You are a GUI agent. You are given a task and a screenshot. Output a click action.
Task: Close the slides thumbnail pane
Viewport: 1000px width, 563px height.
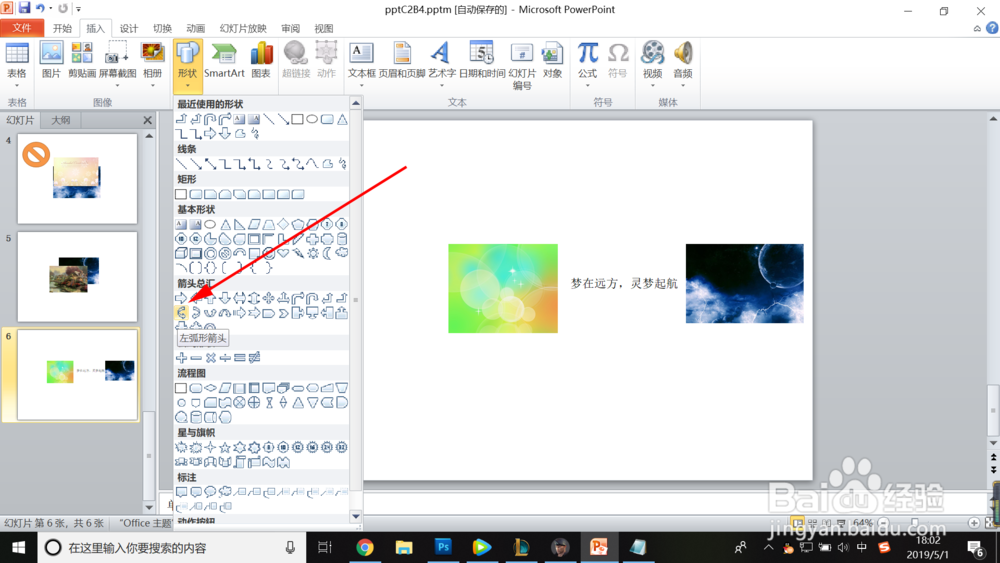pyautogui.click(x=147, y=120)
